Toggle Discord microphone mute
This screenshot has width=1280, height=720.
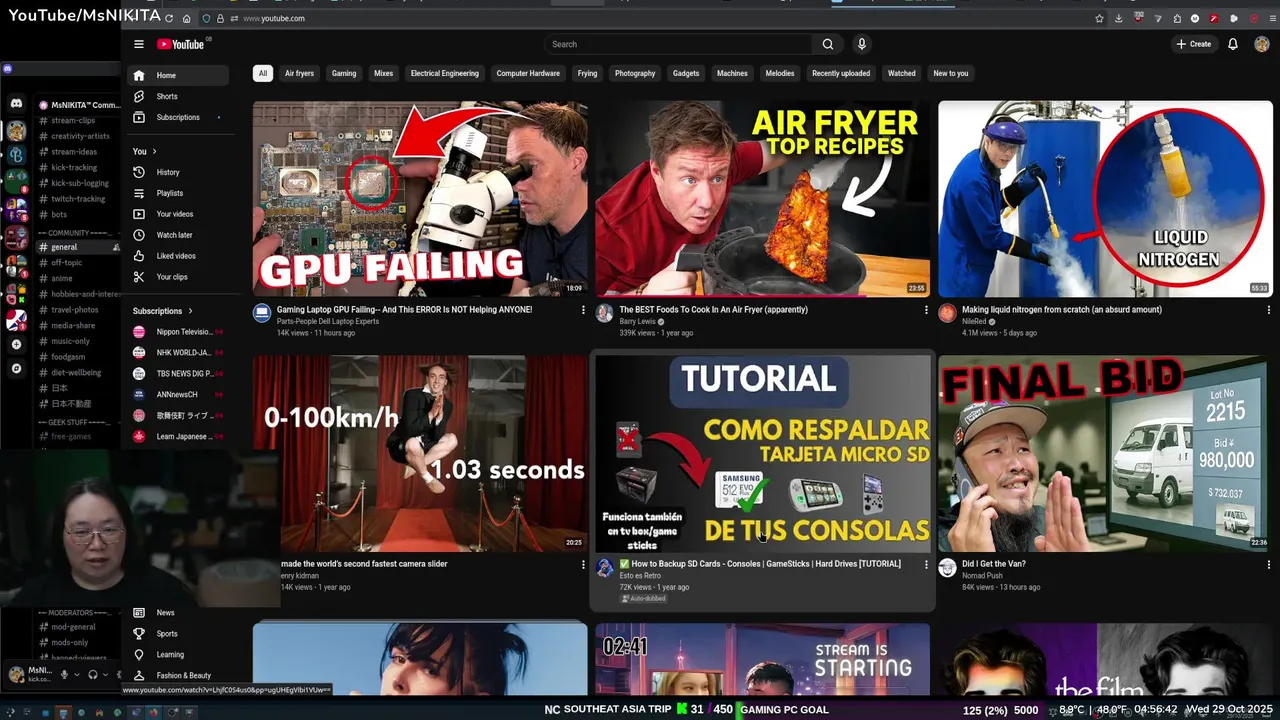64,674
